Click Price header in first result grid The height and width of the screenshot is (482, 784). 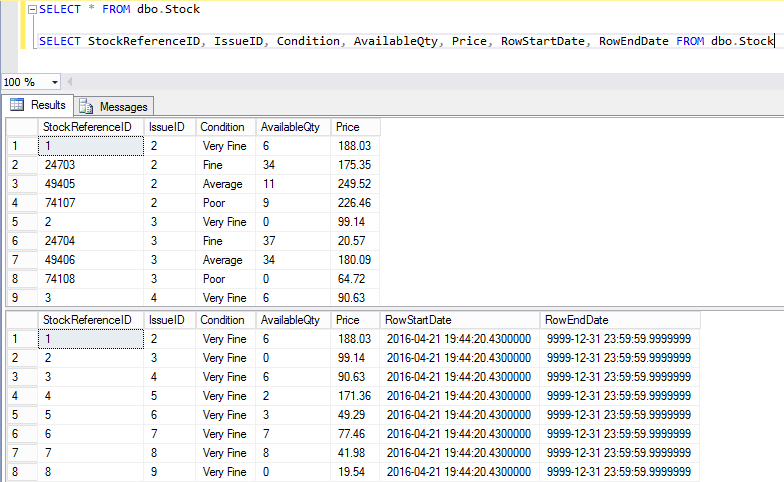356,127
